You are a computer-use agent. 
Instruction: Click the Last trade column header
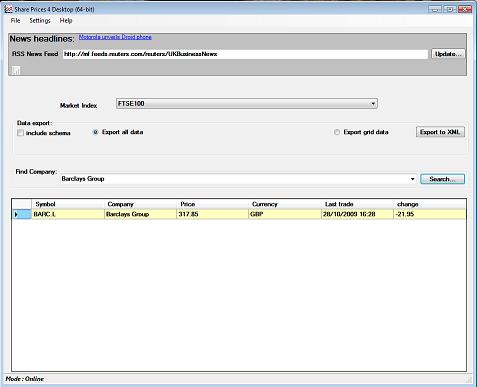(357, 204)
